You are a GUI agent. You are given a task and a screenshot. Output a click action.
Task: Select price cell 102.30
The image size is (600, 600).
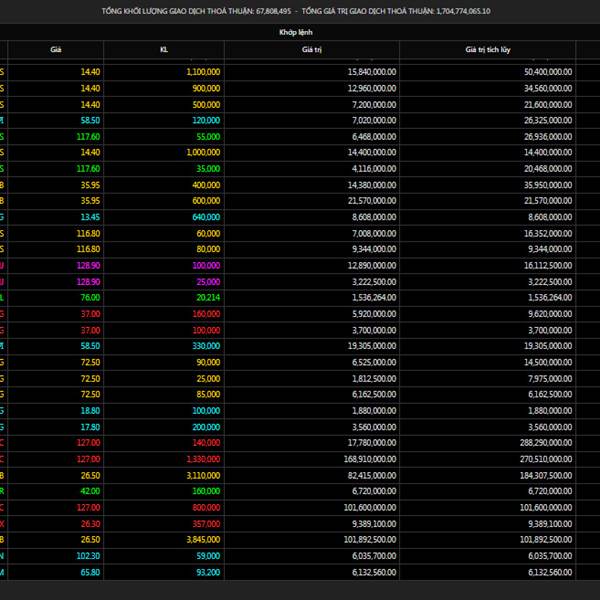(88, 556)
